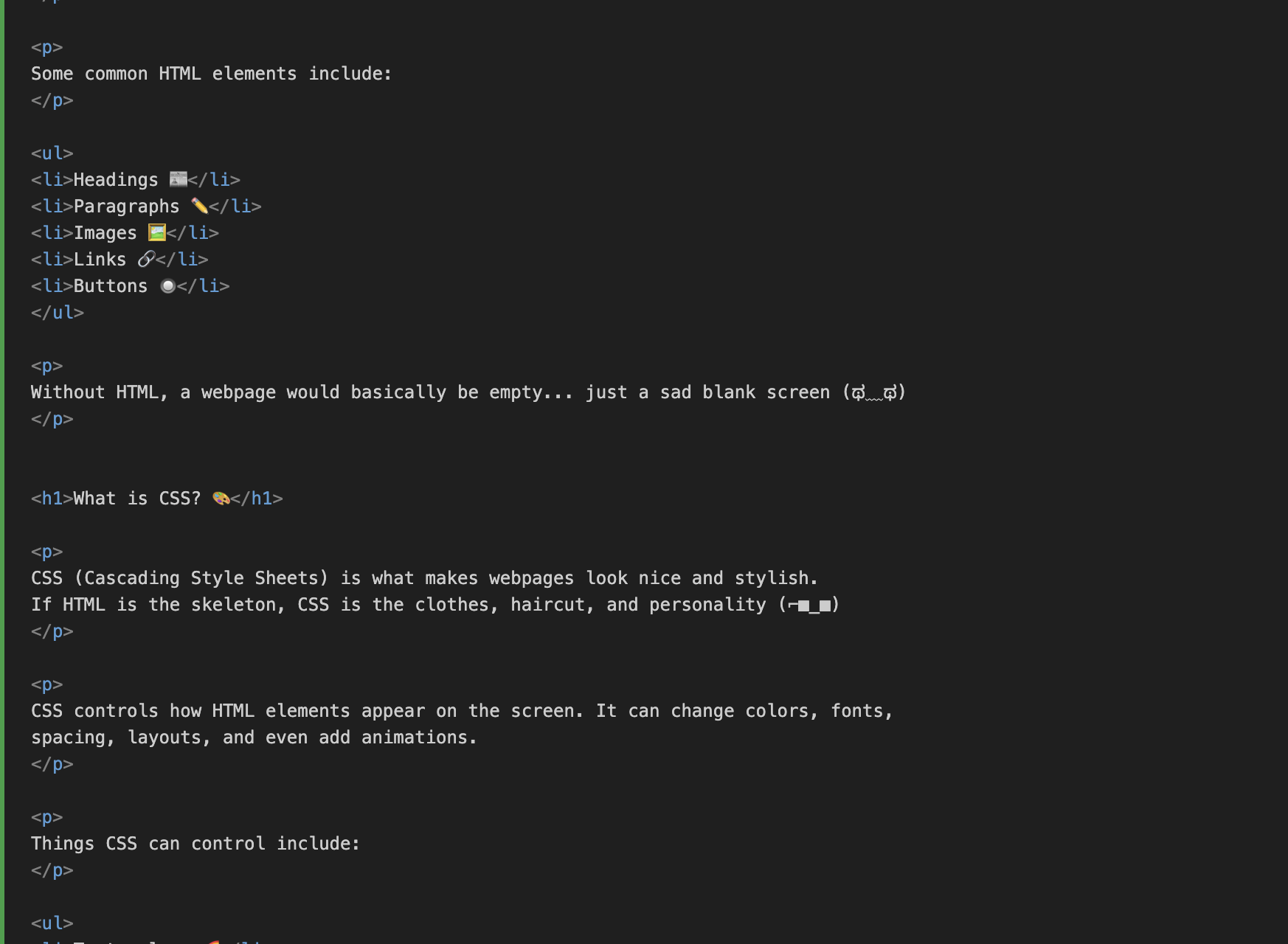Click the word 'Paragraphs' in the list
The height and width of the screenshot is (944, 1288).
126,206
